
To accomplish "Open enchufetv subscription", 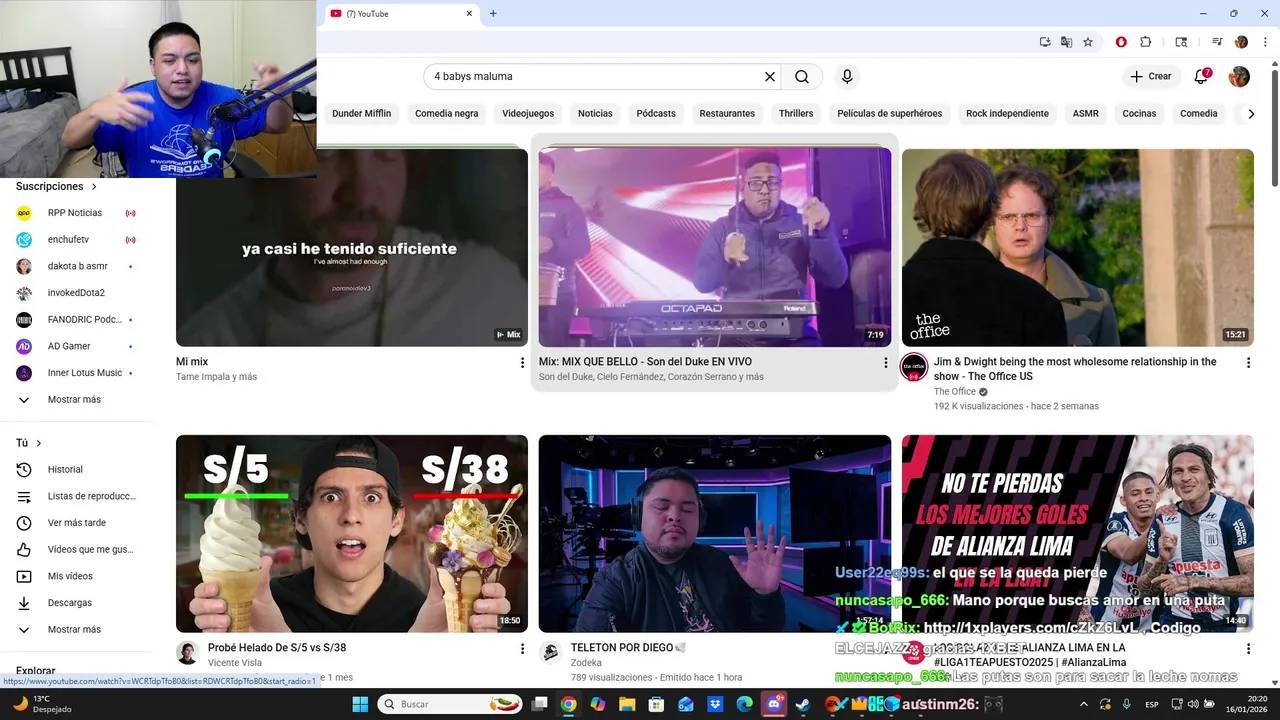I will coord(76,240).
